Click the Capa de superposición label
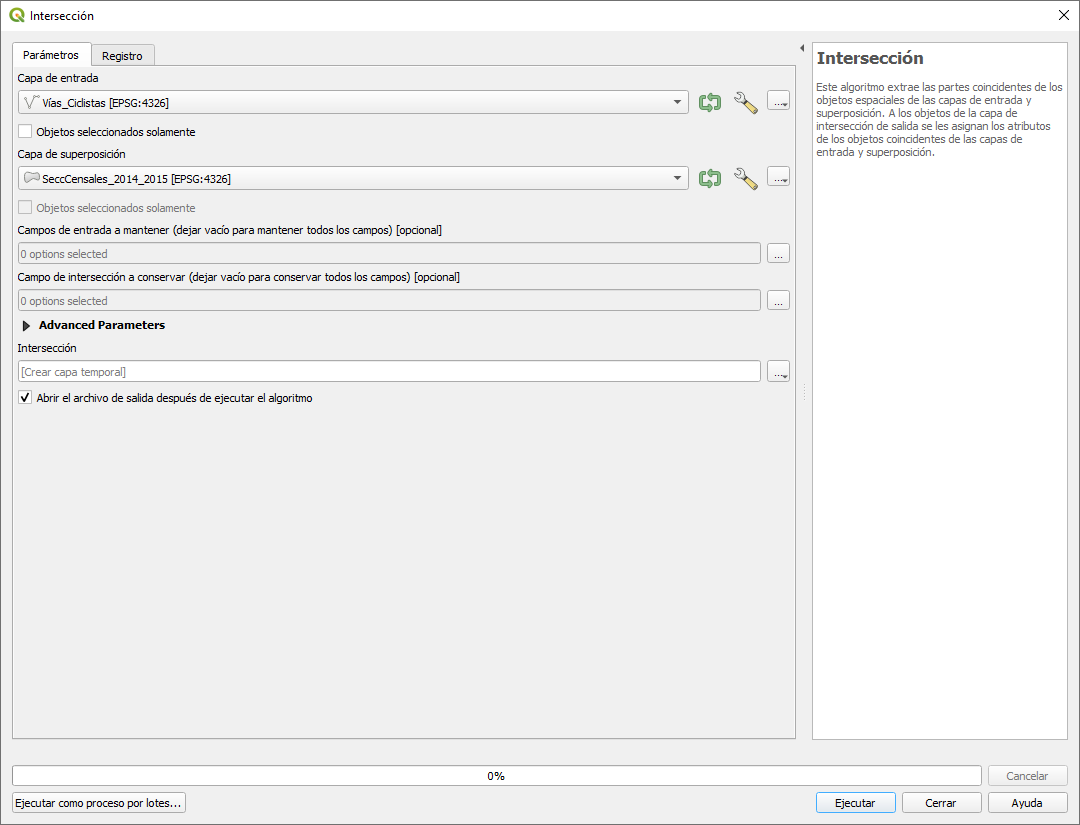 (x=72, y=154)
